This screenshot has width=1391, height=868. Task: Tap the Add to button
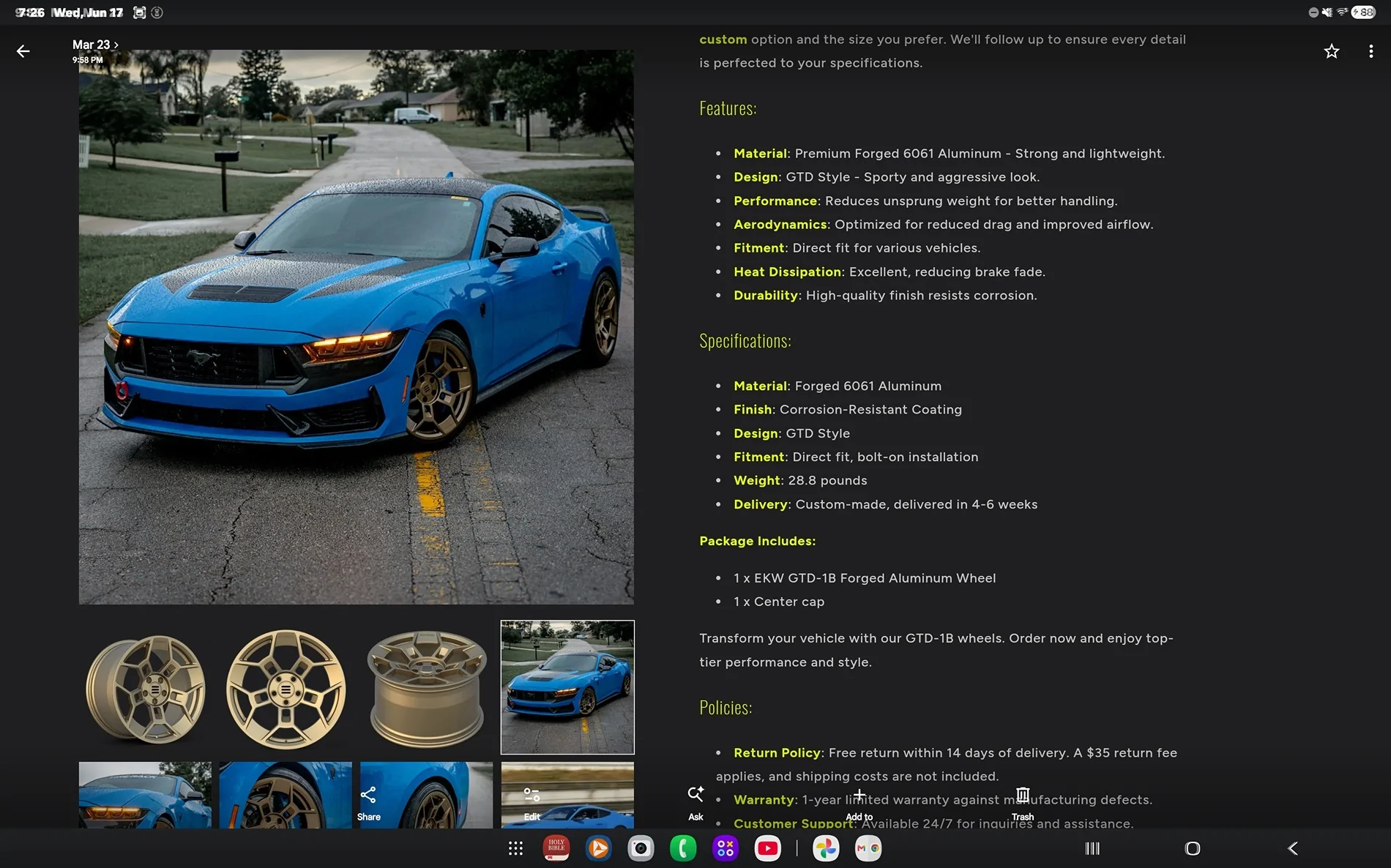pyautogui.click(x=859, y=804)
